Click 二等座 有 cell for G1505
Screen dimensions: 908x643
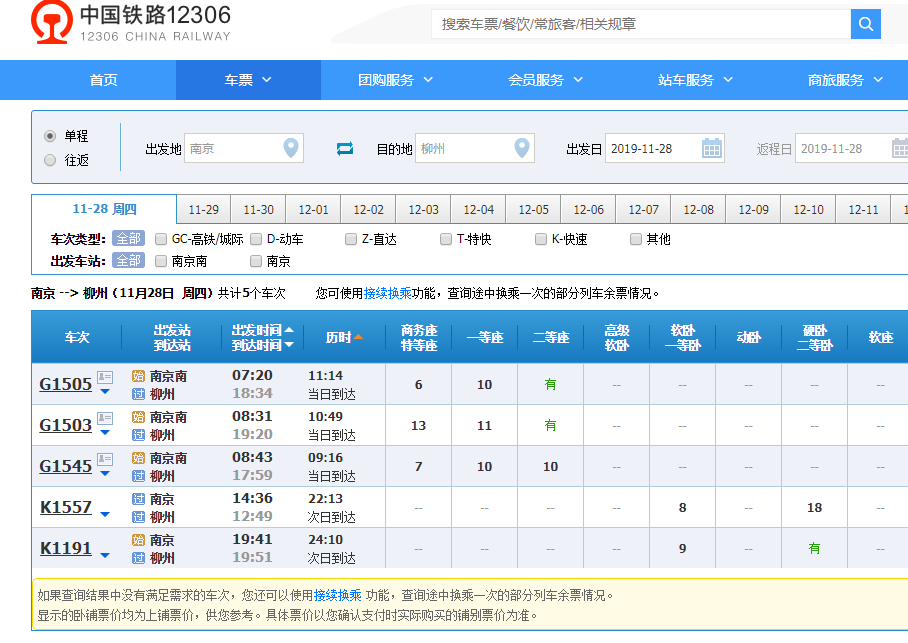coord(550,384)
